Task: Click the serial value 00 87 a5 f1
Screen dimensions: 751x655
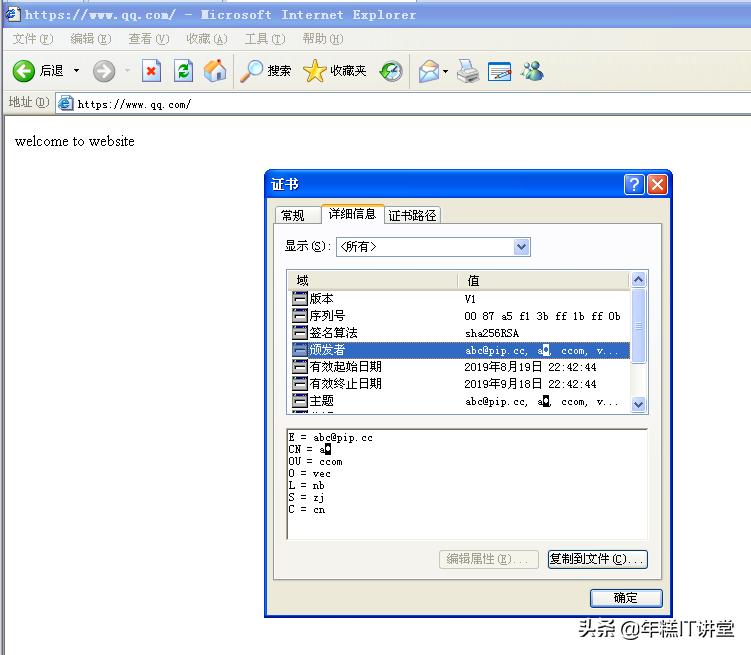Action: click(542, 316)
